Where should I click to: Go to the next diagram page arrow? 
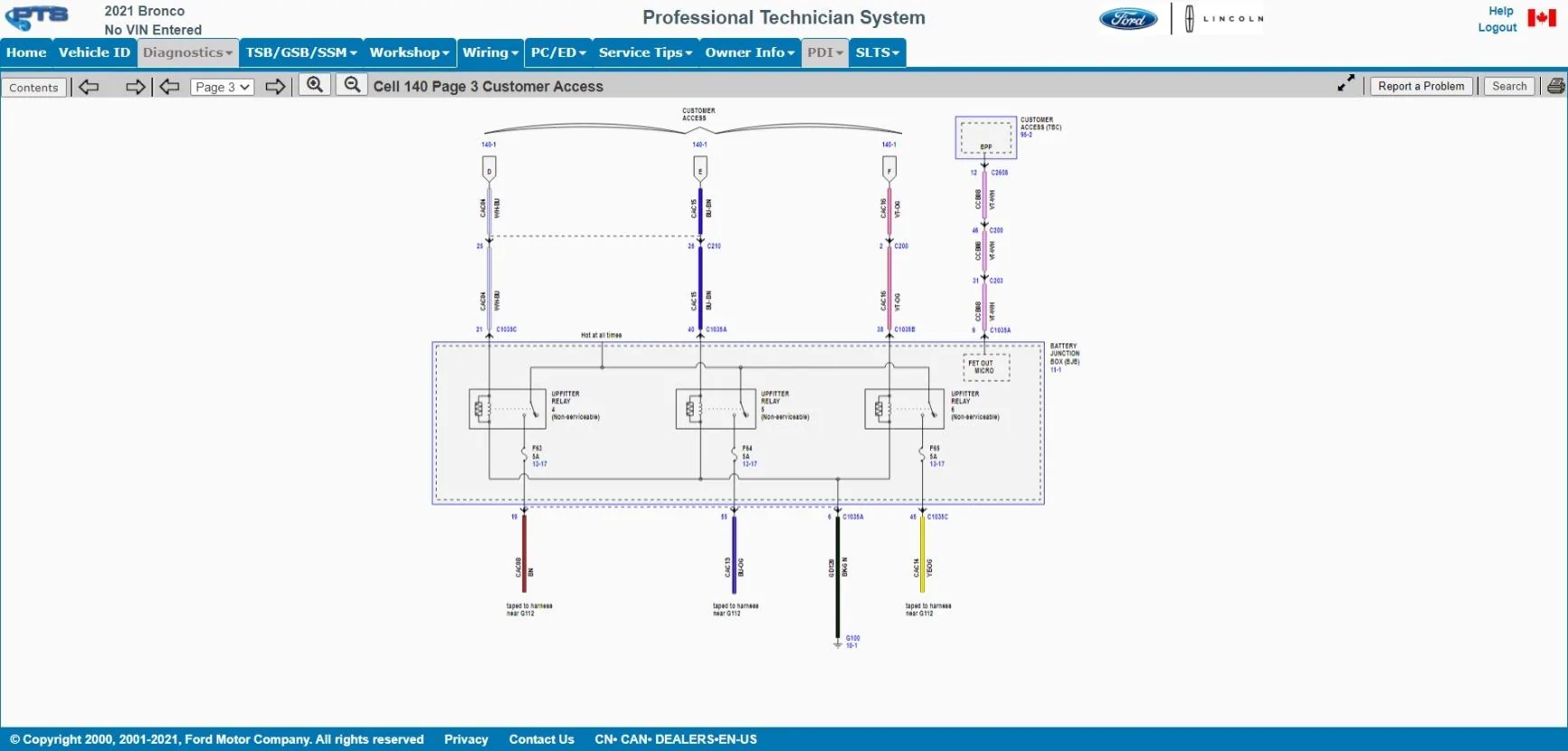pyautogui.click(x=275, y=87)
